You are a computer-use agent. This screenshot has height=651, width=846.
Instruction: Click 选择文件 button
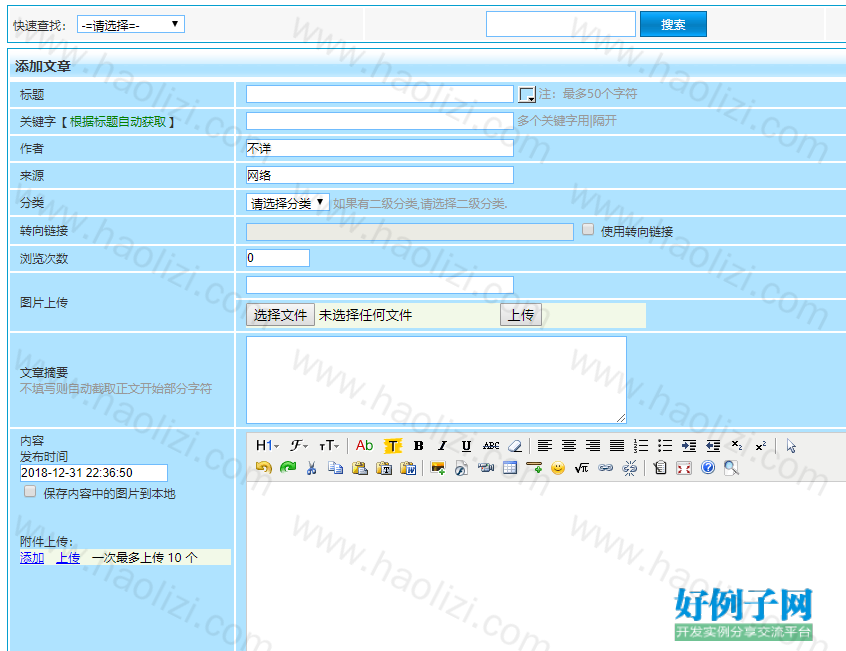pyautogui.click(x=280, y=315)
